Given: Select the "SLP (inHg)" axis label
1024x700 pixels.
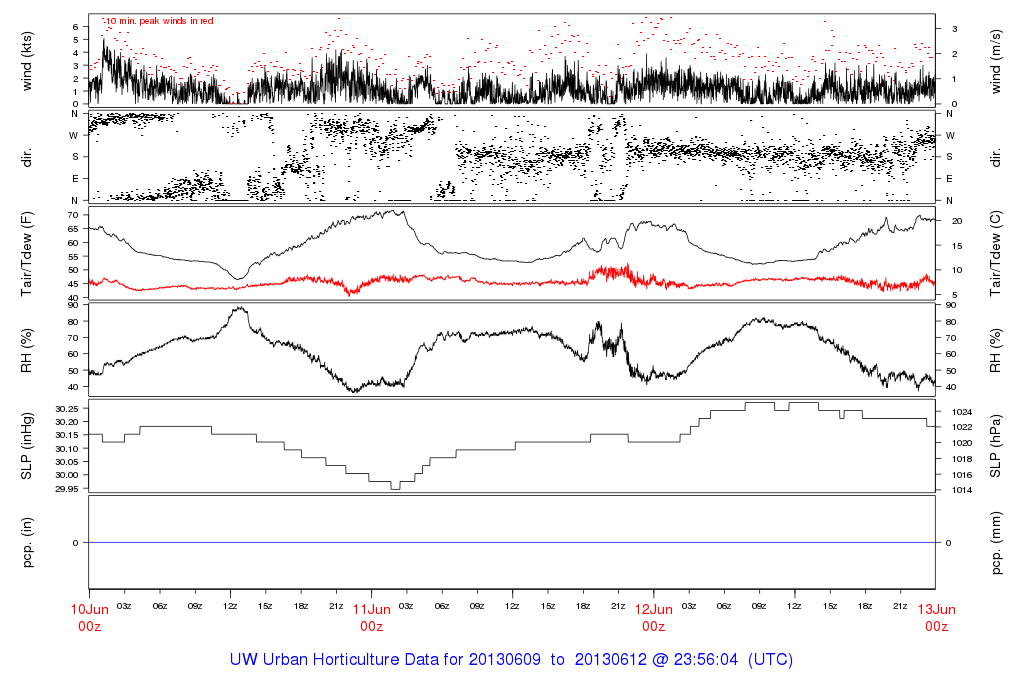Looking at the screenshot, I should point(27,446).
